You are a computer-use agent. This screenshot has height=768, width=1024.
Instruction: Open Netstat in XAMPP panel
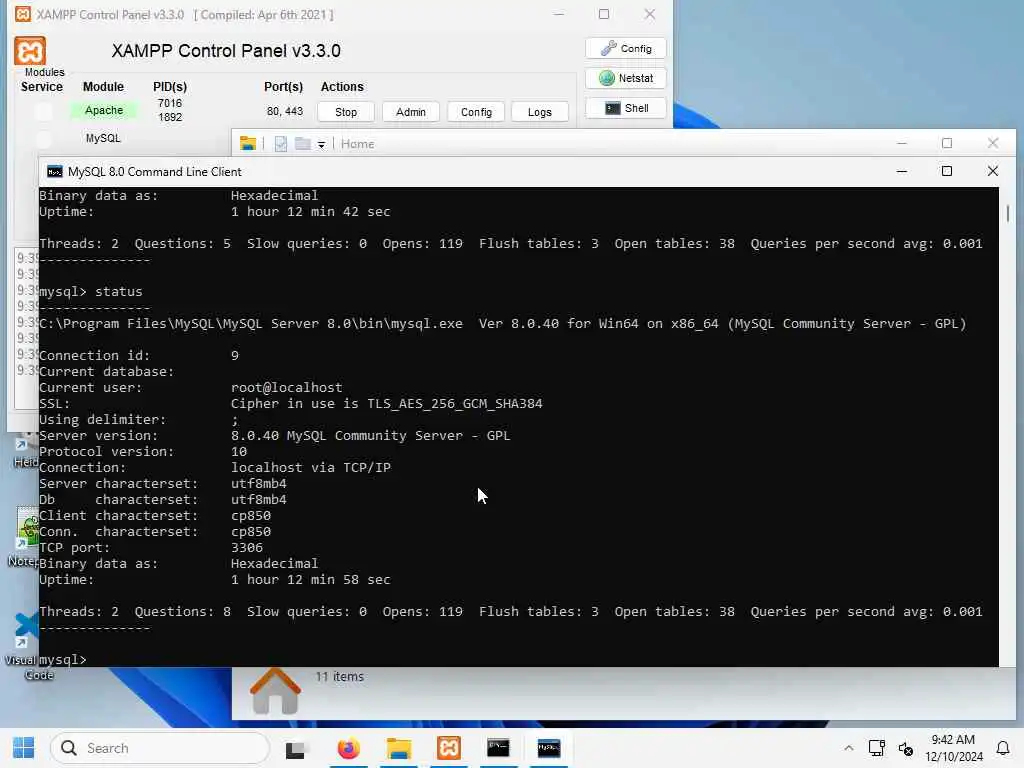pyautogui.click(x=626, y=78)
